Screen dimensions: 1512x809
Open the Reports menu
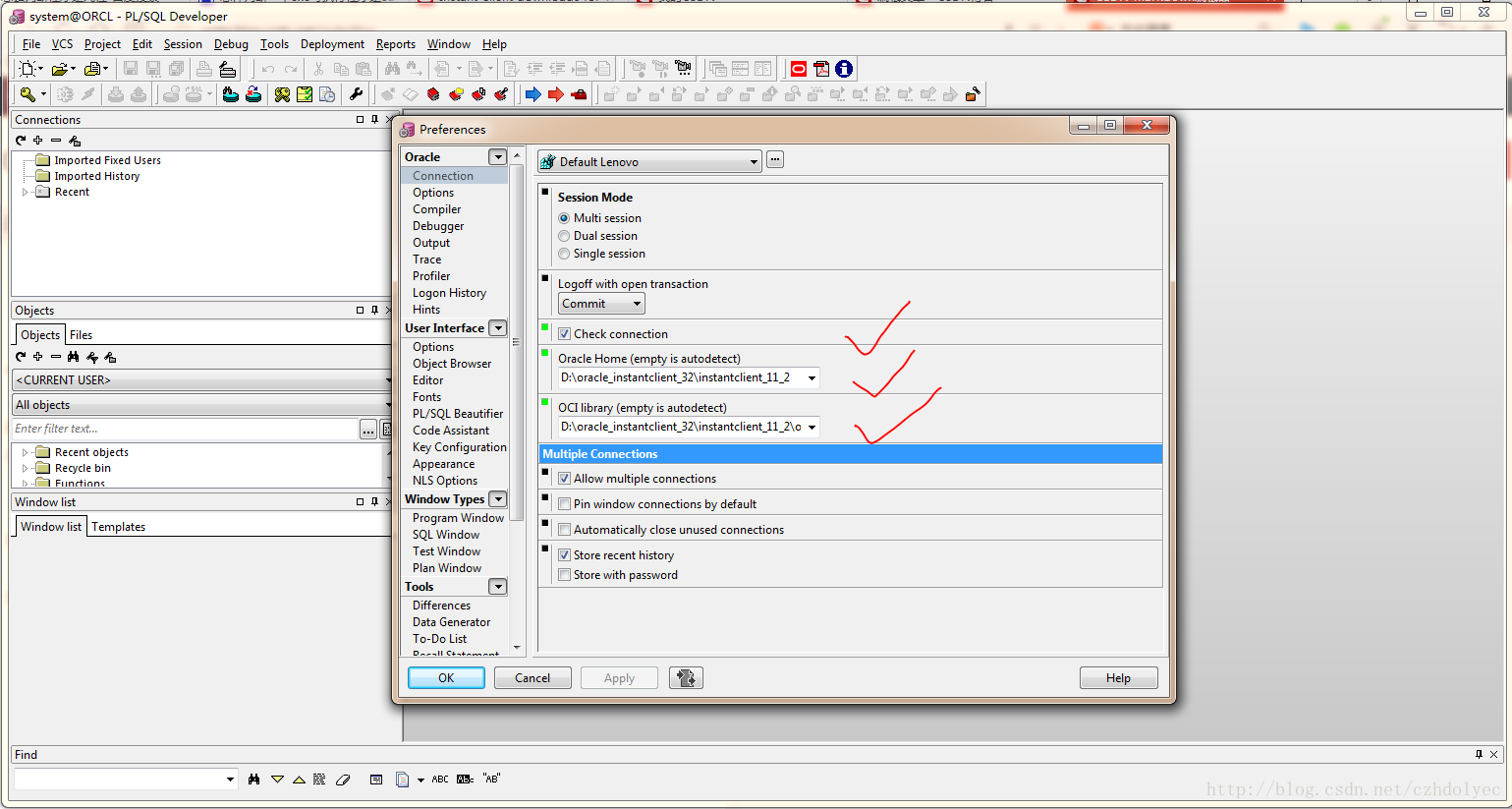click(x=395, y=44)
